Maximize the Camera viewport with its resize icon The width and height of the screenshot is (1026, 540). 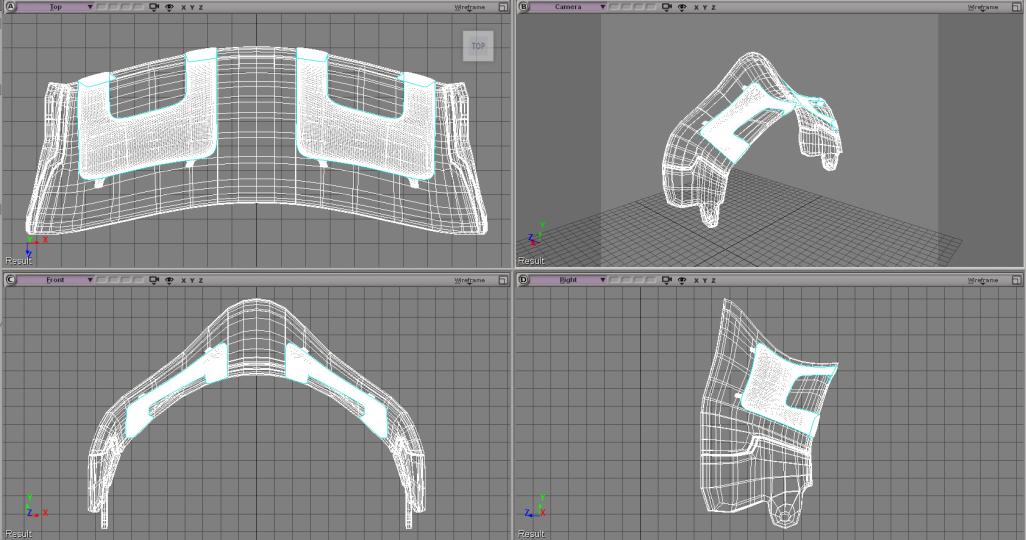point(1017,7)
